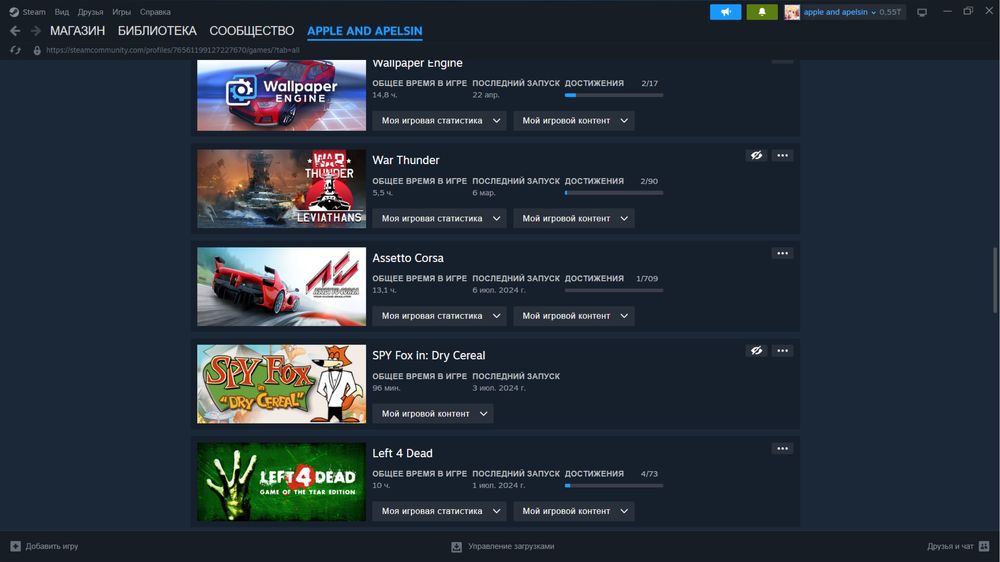The width and height of the screenshot is (1000, 562).
Task: Open the Справка menu
Action: [155, 12]
